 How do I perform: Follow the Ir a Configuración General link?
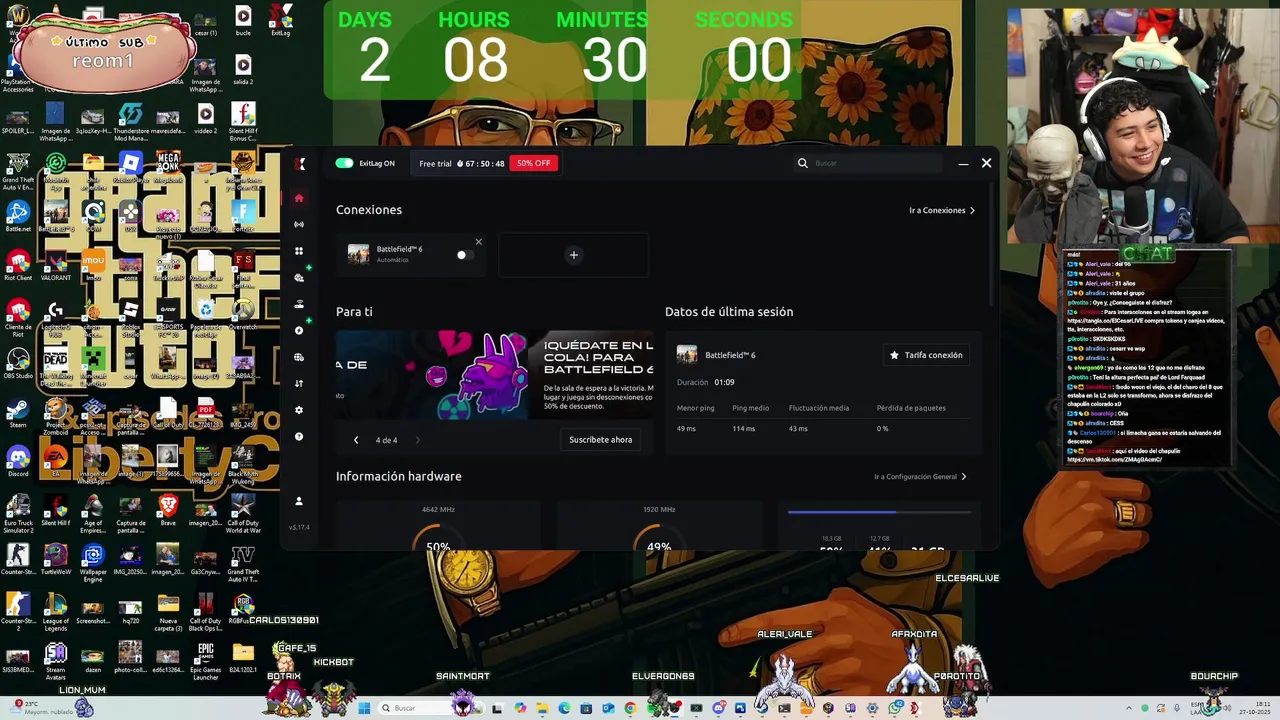tap(920, 477)
